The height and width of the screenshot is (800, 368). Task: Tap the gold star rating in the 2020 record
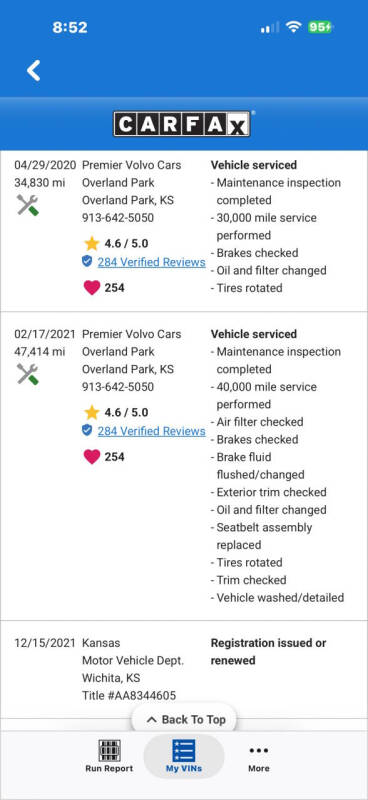tap(91, 243)
